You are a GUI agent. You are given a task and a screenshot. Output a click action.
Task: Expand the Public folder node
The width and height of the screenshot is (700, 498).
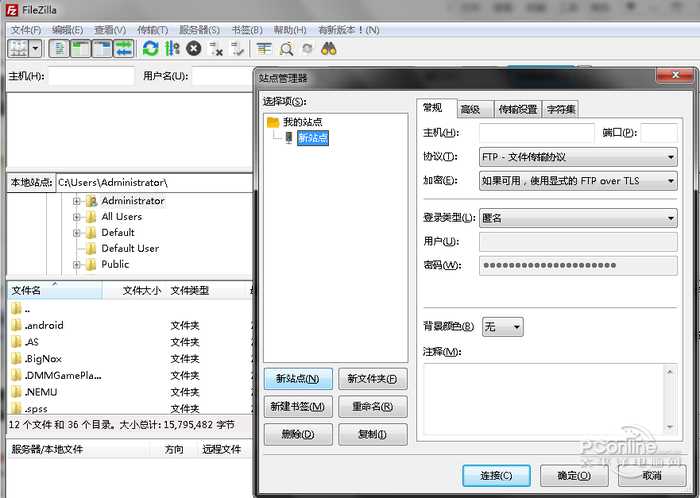click(76, 265)
